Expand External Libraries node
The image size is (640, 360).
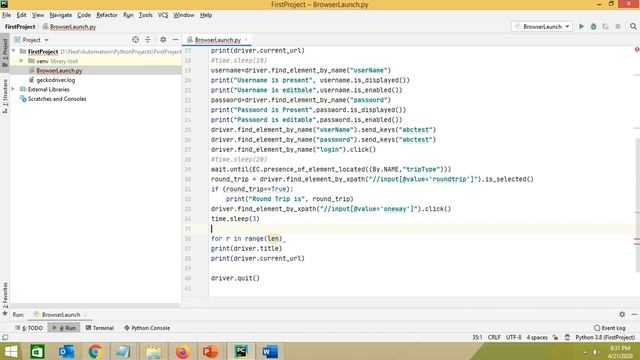pos(13,89)
